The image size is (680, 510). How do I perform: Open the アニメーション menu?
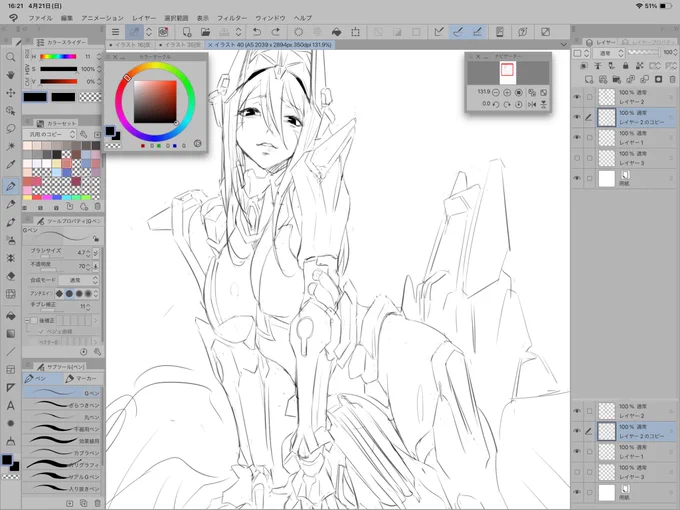(102, 18)
